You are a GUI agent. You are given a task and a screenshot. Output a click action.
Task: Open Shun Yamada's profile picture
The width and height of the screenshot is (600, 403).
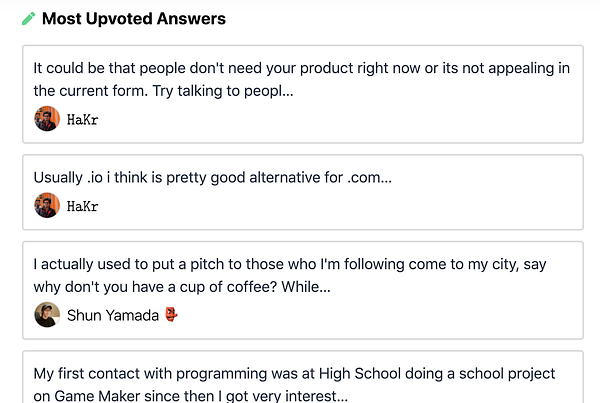click(x=46, y=315)
